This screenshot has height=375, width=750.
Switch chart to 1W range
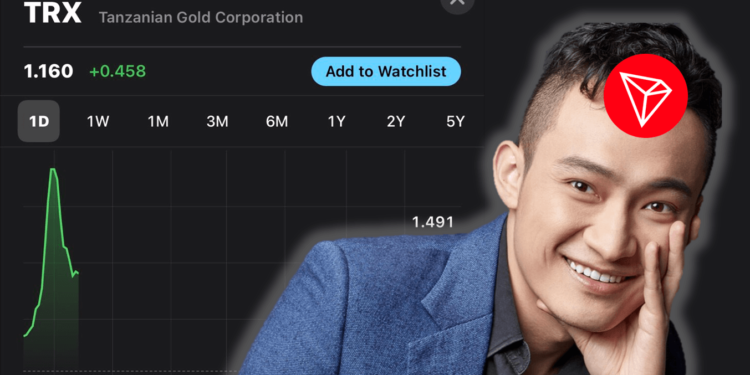coord(98,121)
